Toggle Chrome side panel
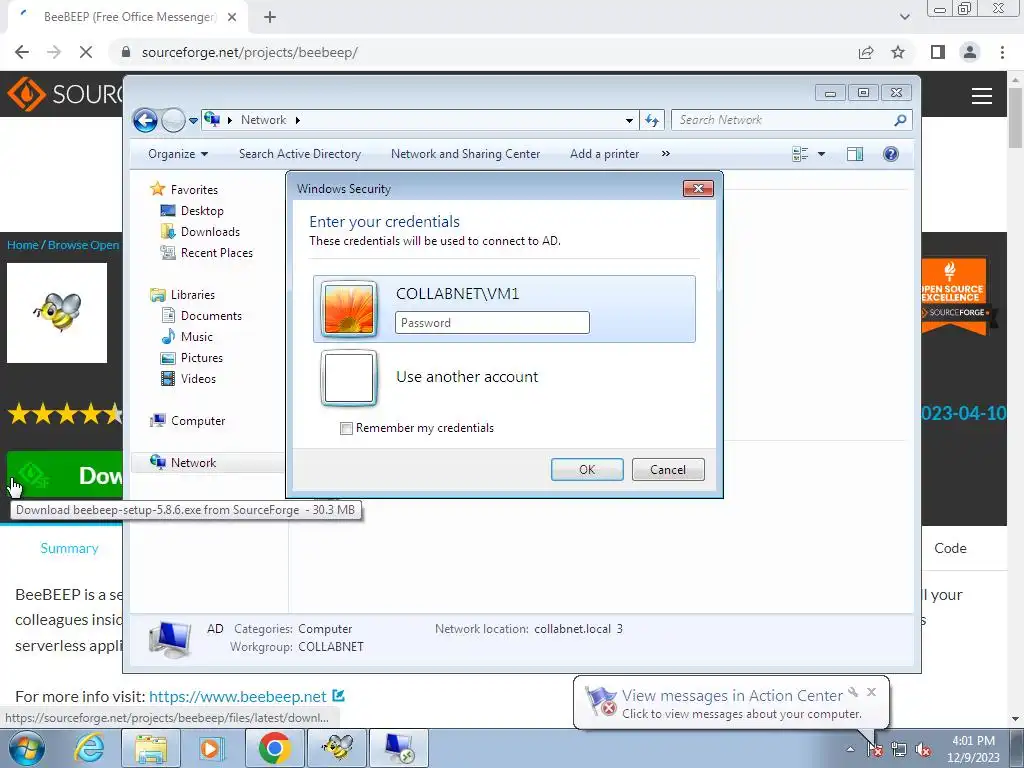 938,52
